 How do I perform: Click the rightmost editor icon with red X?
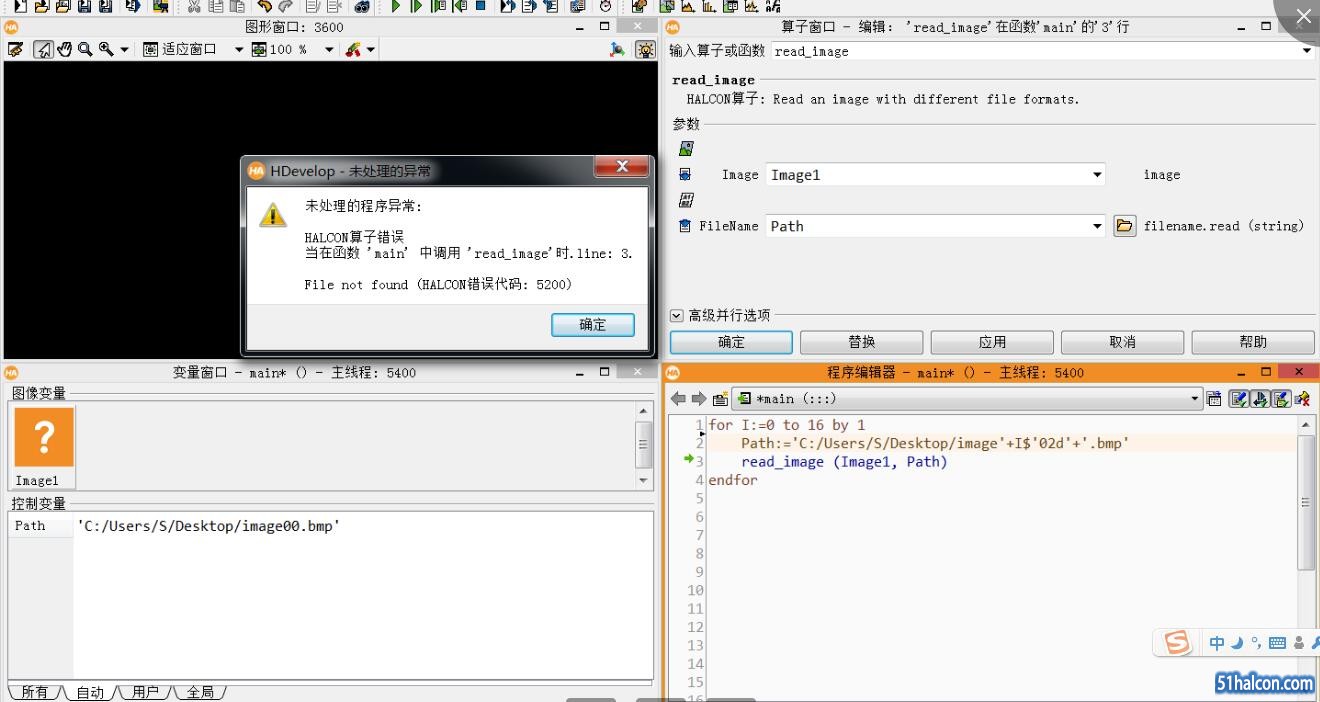pos(1302,399)
